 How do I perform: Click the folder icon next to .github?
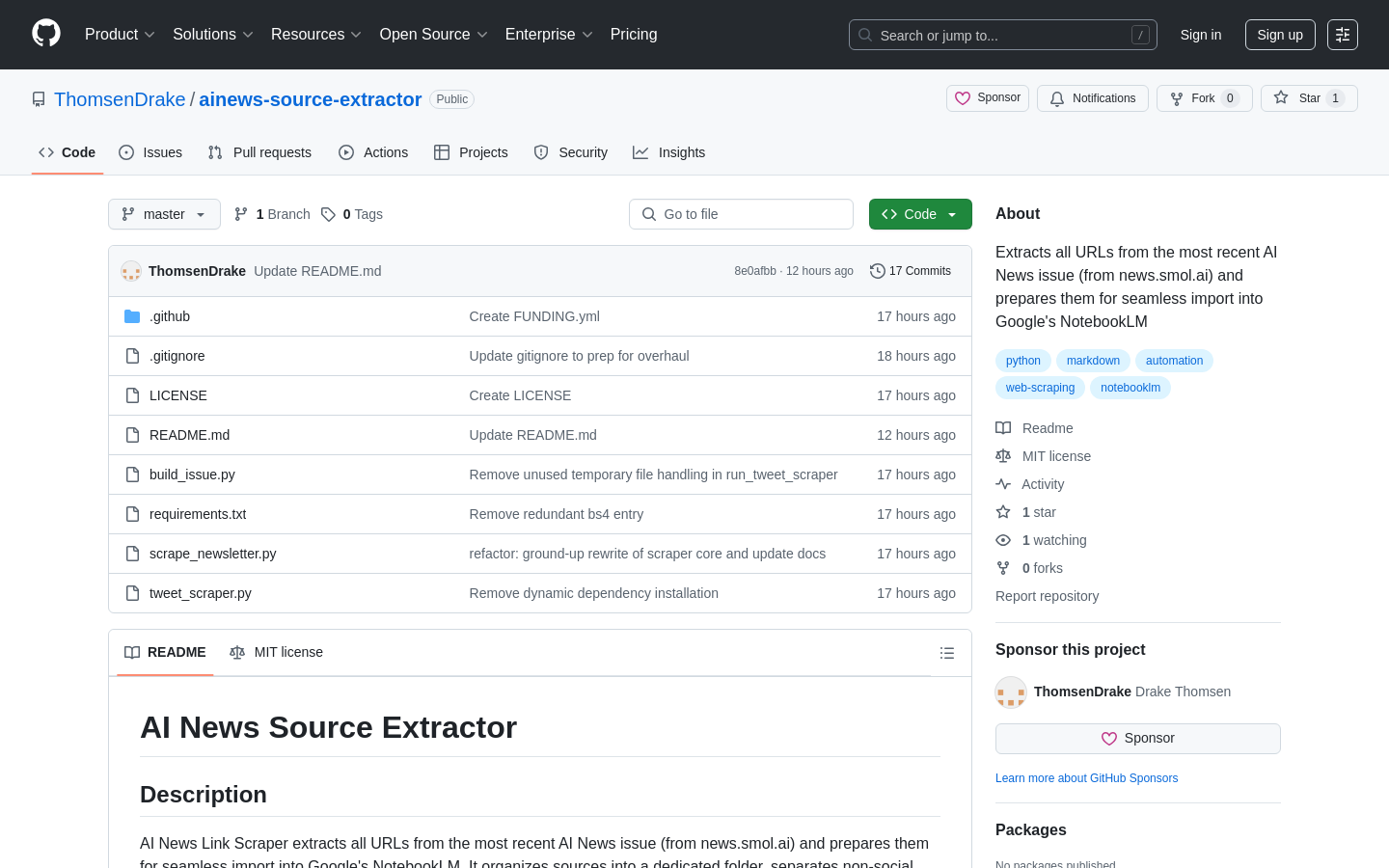[x=132, y=316]
